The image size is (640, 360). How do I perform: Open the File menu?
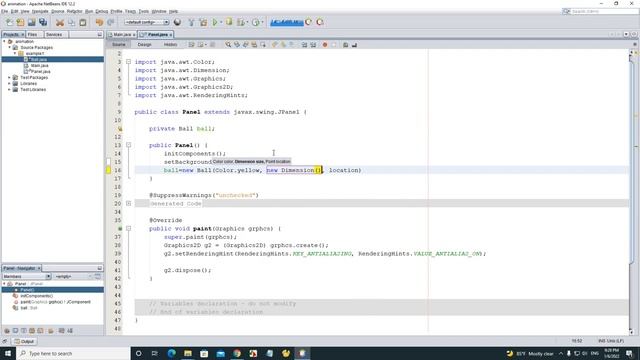click(4, 11)
